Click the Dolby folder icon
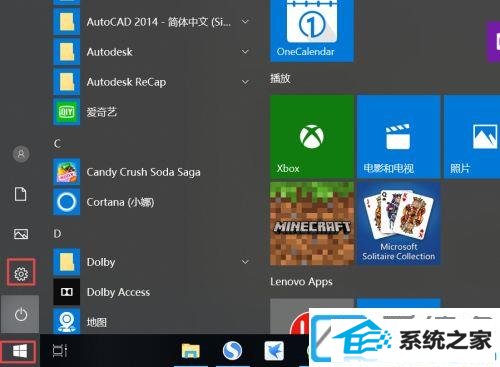 click(67, 262)
